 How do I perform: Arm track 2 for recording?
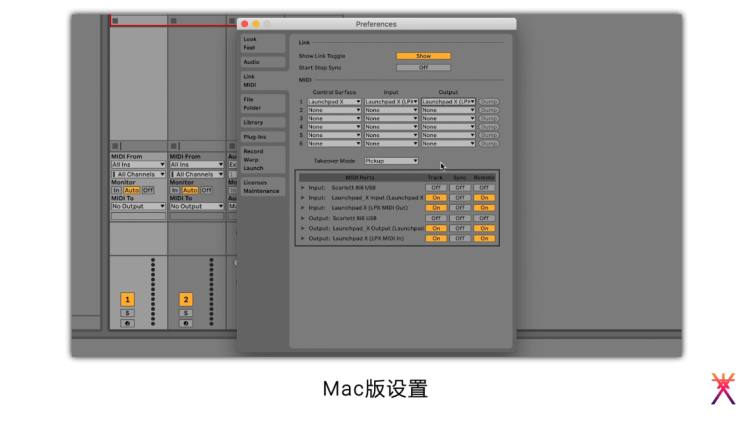(x=186, y=324)
